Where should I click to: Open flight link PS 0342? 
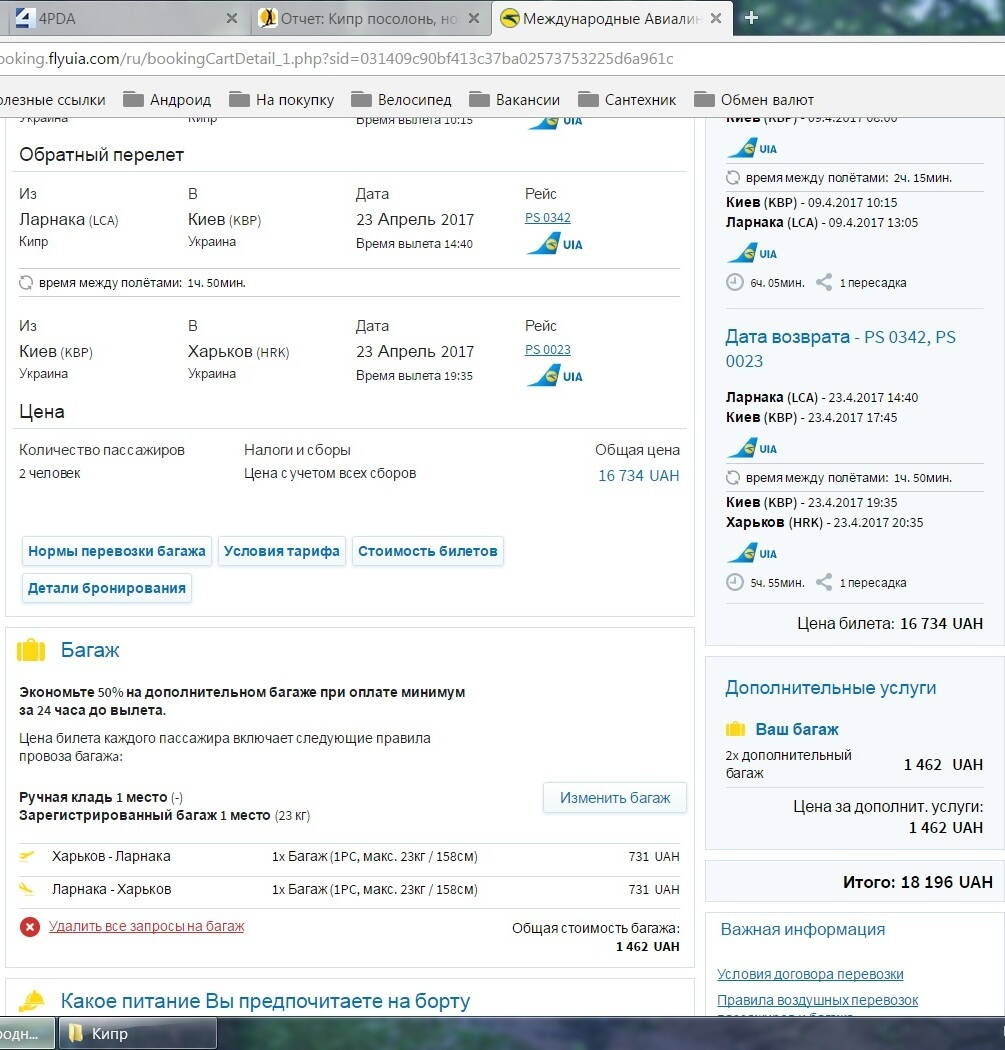pyautogui.click(x=547, y=217)
